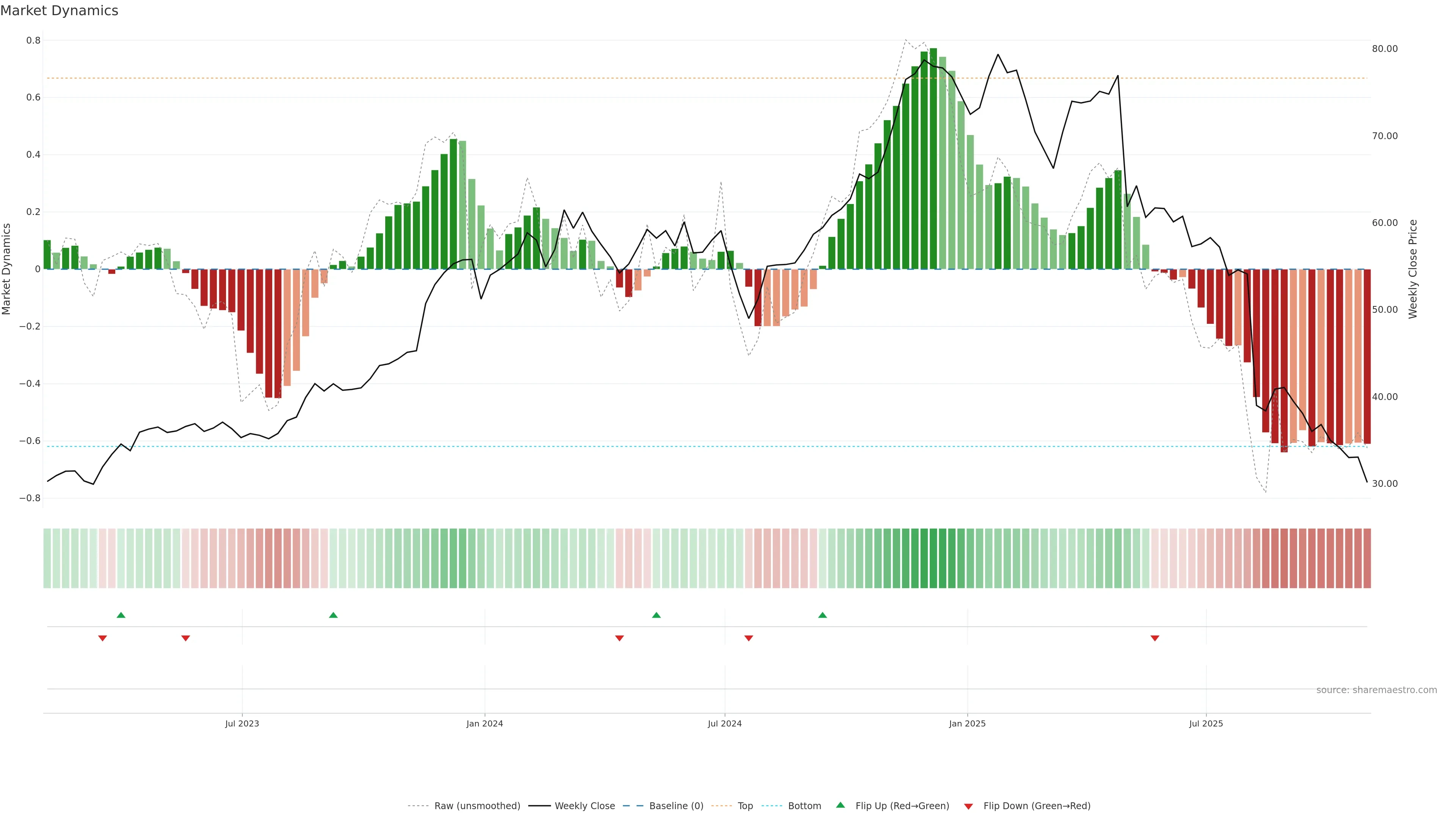This screenshot has height=819, width=1456.
Task: Toggle the Raw (unsmoothed) legend entry
Action: coord(477,806)
